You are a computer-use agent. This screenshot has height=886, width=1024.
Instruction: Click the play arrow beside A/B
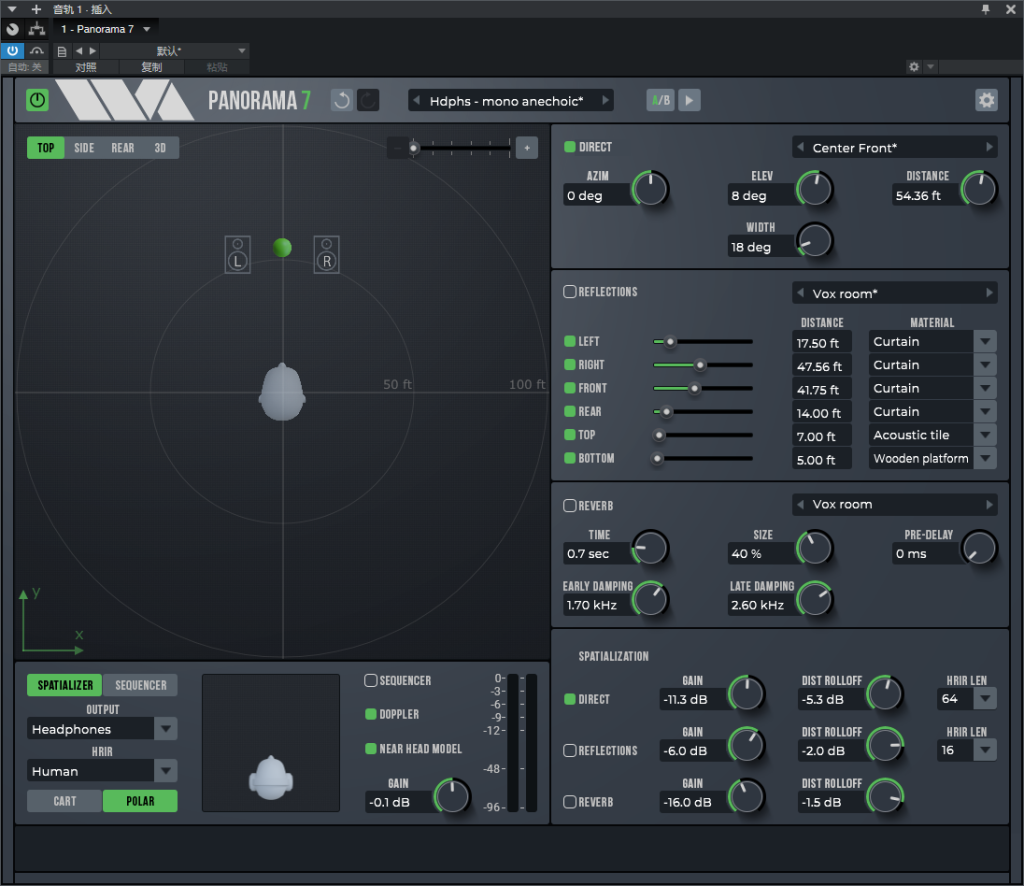pyautogui.click(x=689, y=101)
